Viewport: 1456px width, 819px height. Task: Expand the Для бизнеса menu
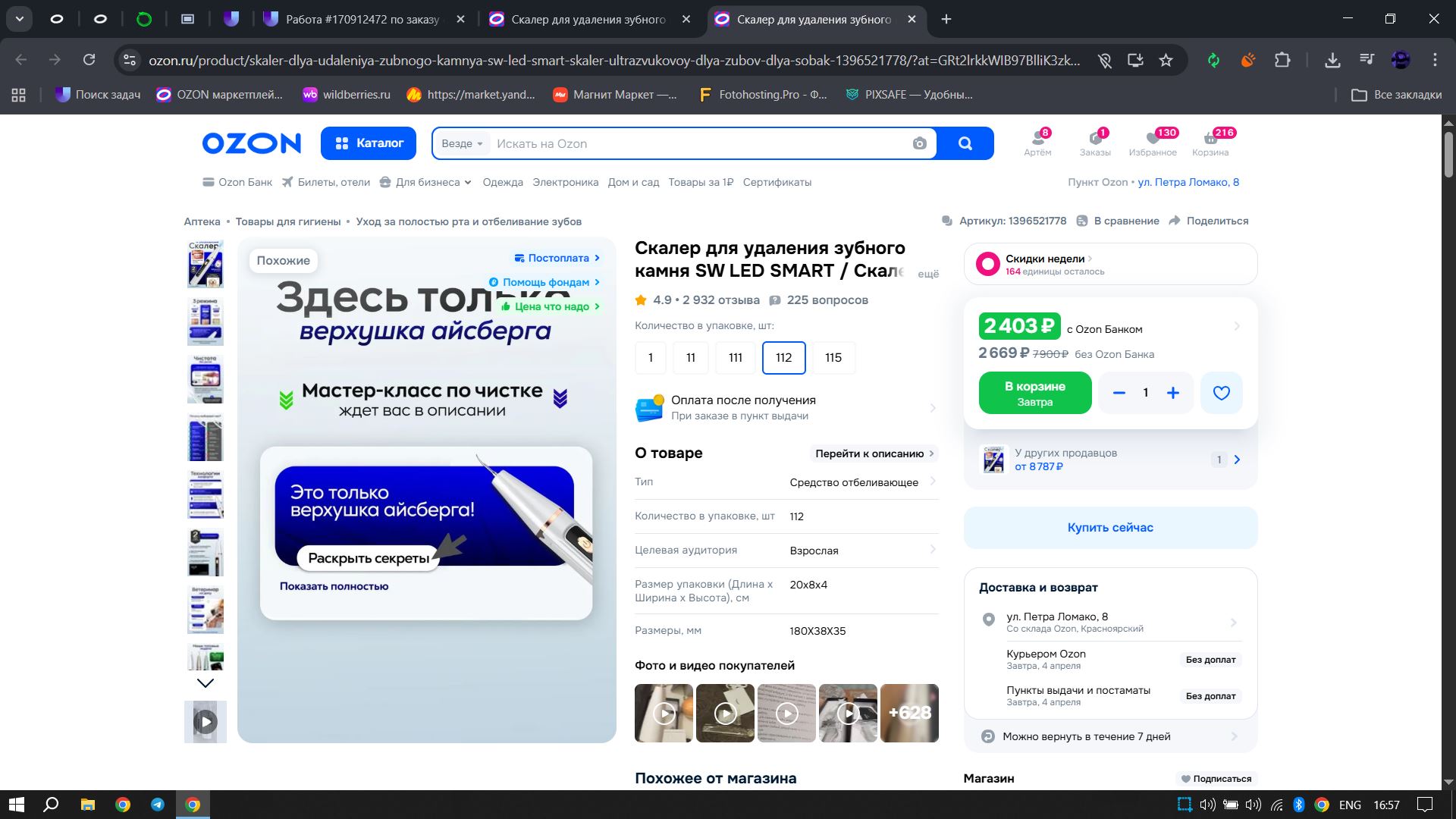(x=427, y=182)
